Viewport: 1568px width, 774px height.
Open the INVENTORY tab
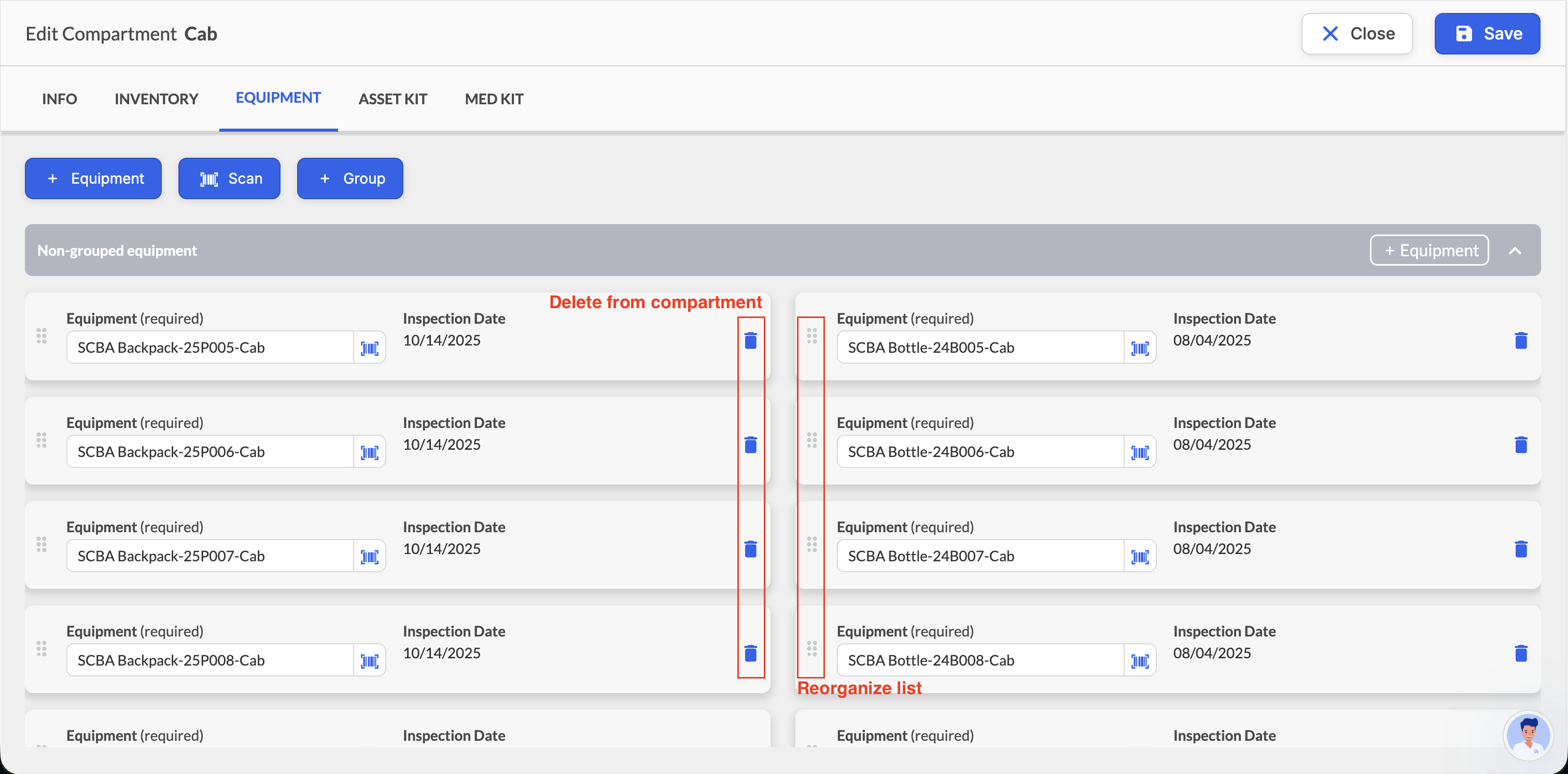pos(157,99)
